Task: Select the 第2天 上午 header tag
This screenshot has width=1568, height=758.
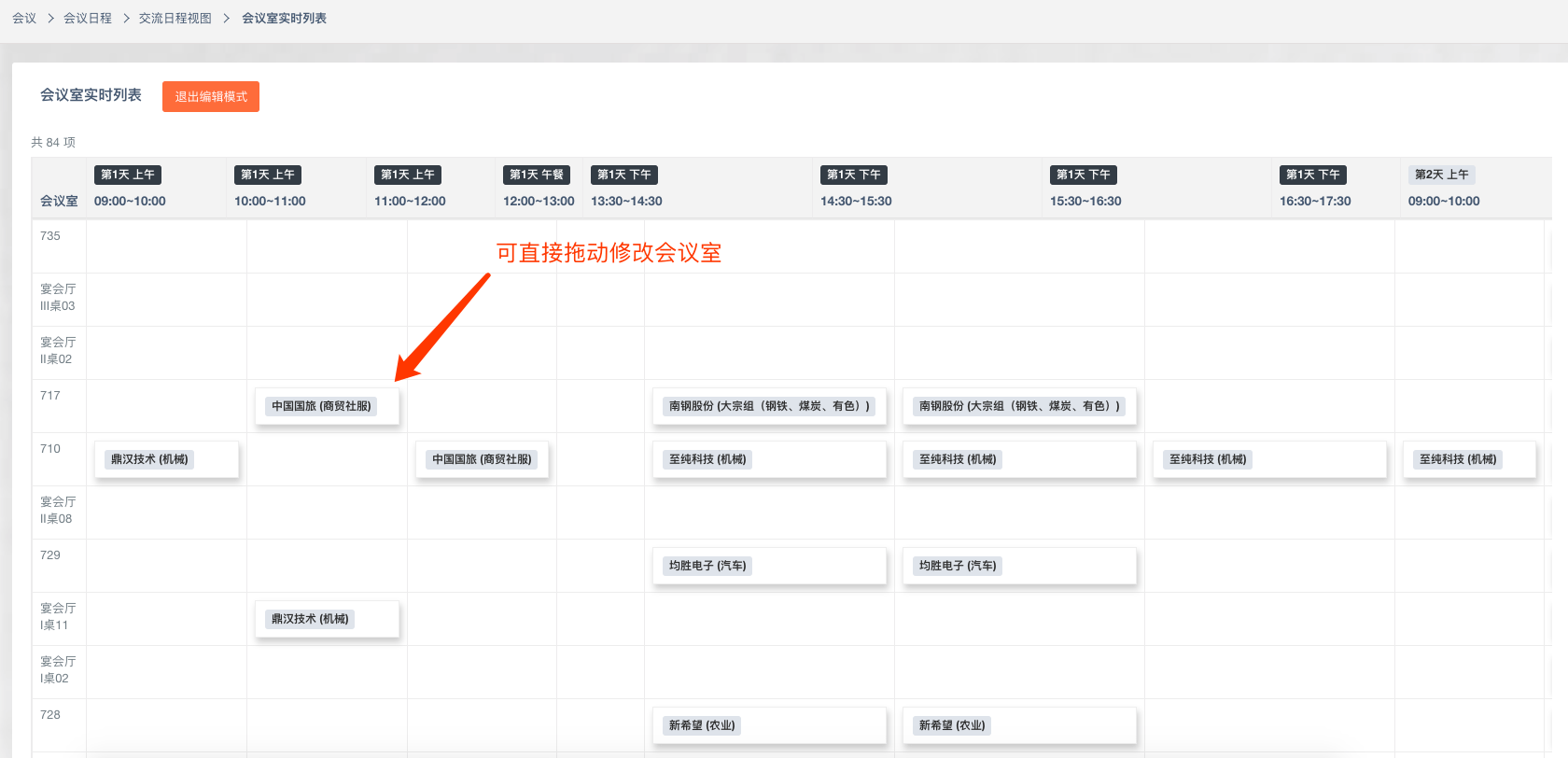Action: (1442, 175)
